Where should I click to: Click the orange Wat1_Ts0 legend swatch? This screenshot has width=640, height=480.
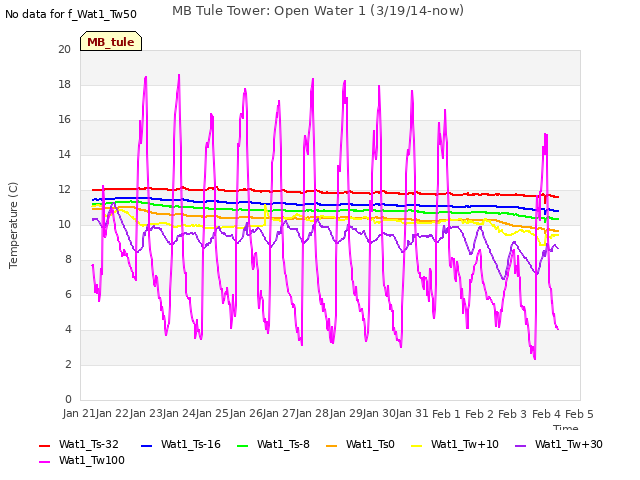pyautogui.click(x=331, y=445)
